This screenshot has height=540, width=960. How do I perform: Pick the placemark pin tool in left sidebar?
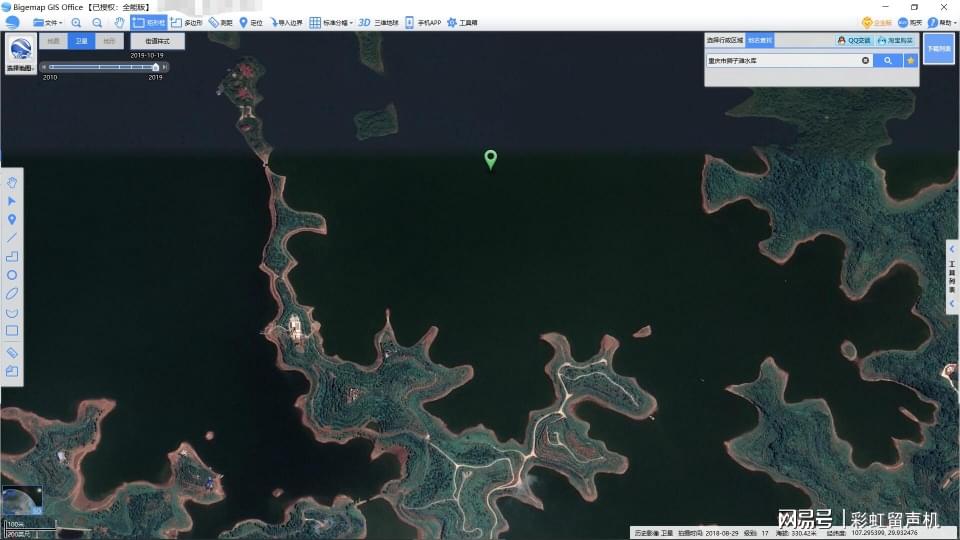click(12, 219)
